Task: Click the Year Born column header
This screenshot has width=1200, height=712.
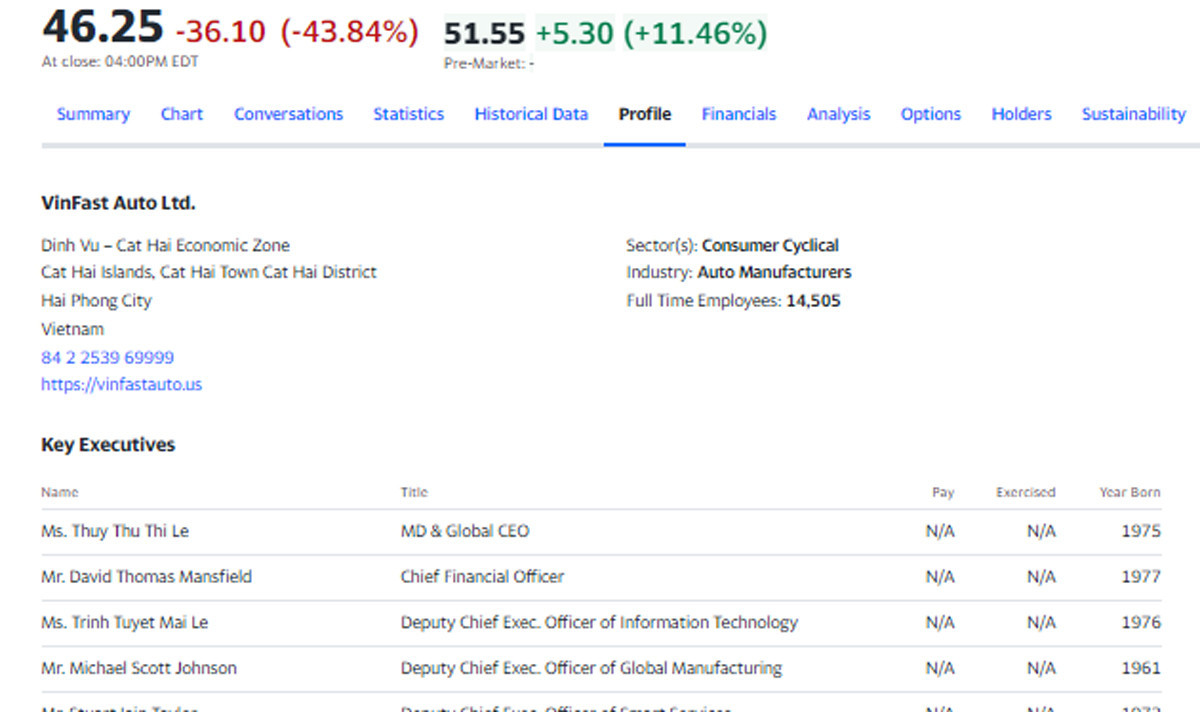Action: (x=1130, y=492)
